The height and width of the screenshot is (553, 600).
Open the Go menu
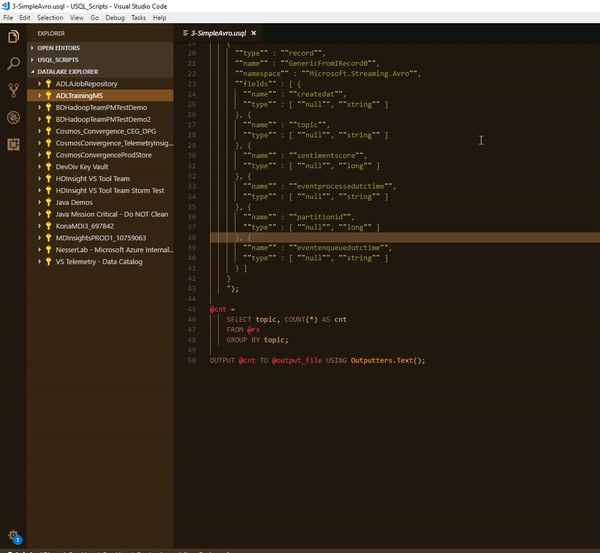coord(95,18)
